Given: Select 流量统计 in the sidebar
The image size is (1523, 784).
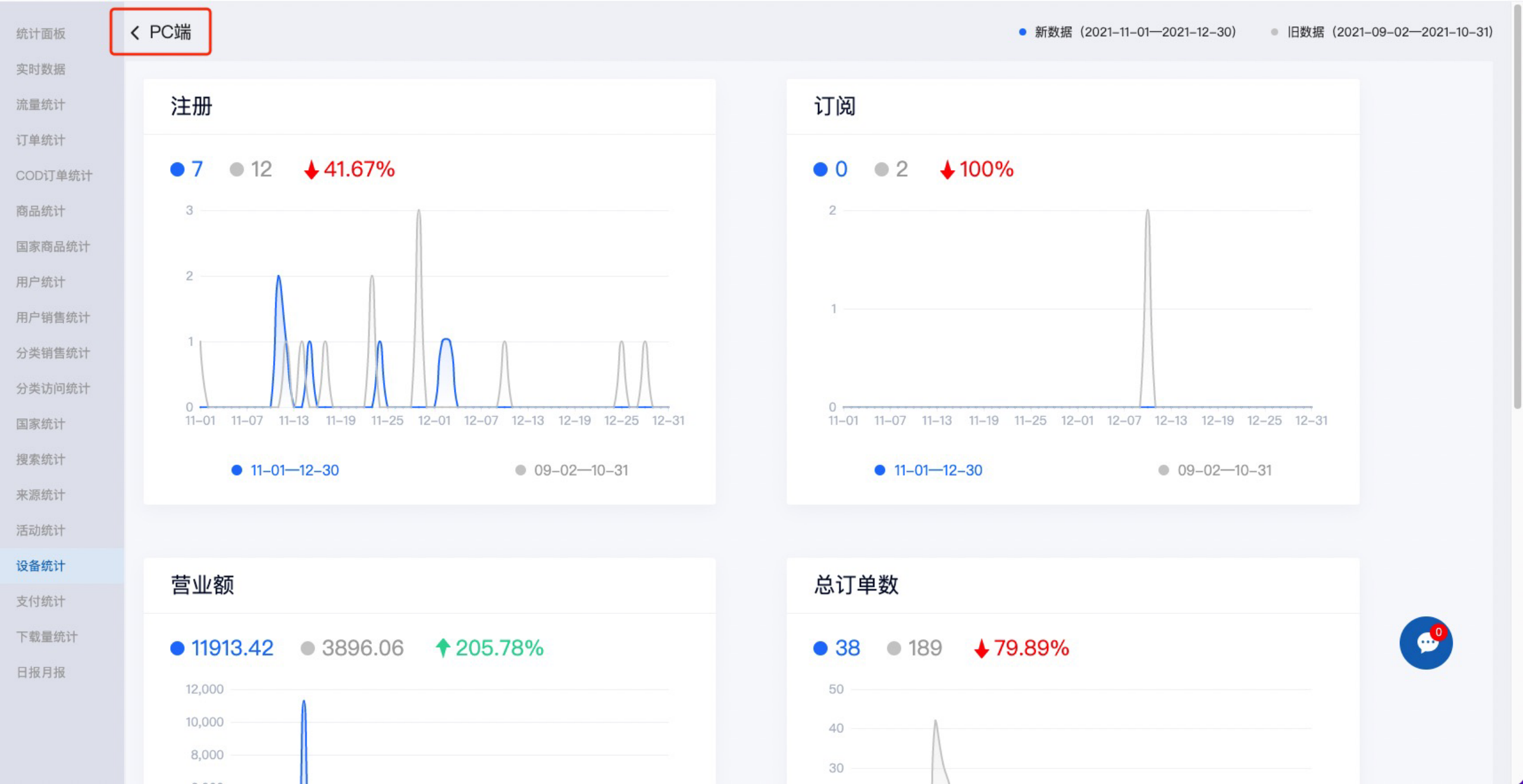Looking at the screenshot, I should (x=40, y=105).
